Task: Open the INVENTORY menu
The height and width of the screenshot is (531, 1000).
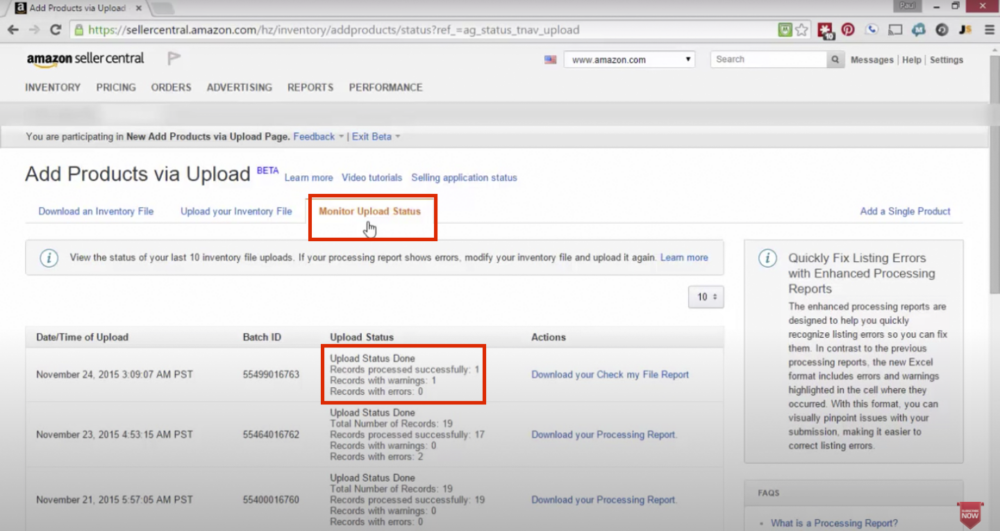Action: [53, 87]
